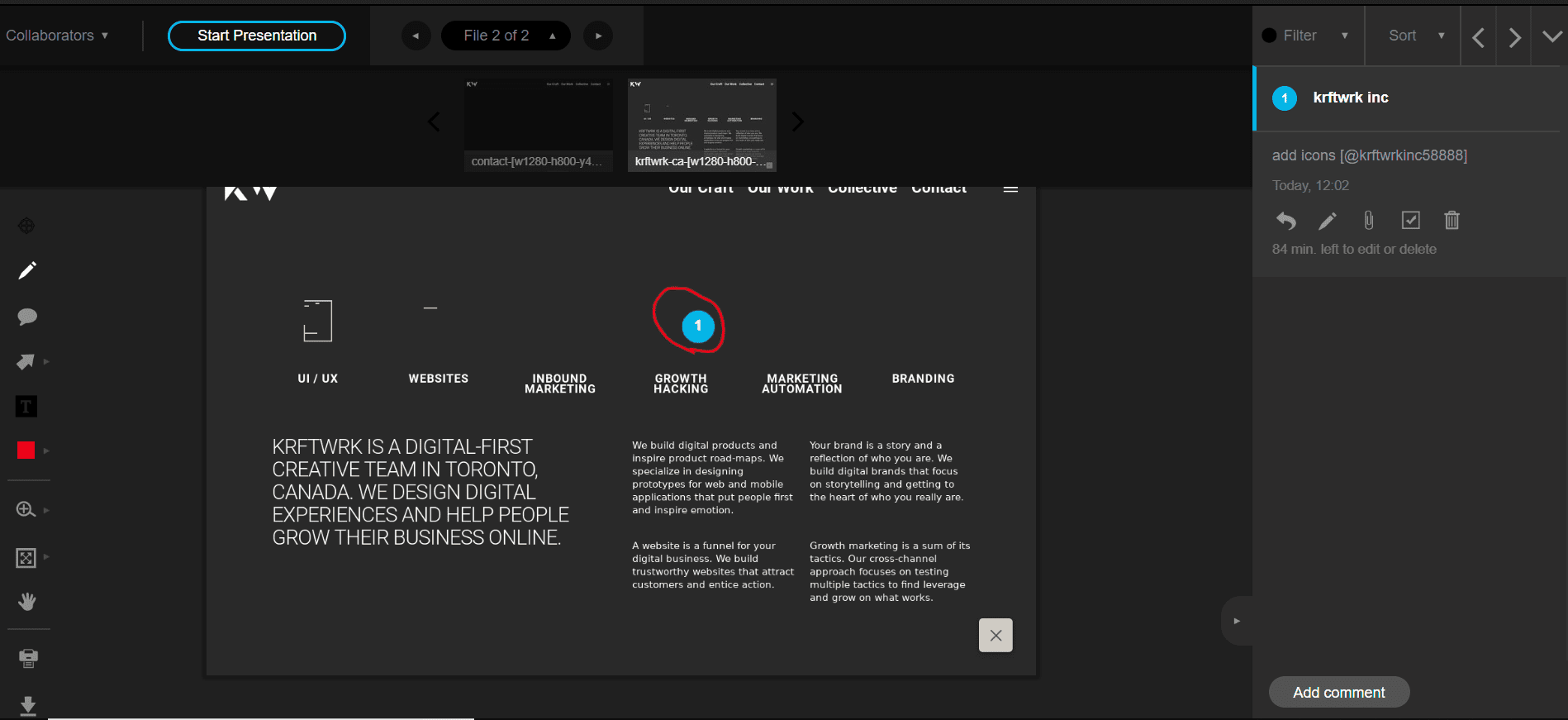Screen dimensions: 1568x720
Task: Click the UI / UX icon graphic
Action: click(317, 321)
